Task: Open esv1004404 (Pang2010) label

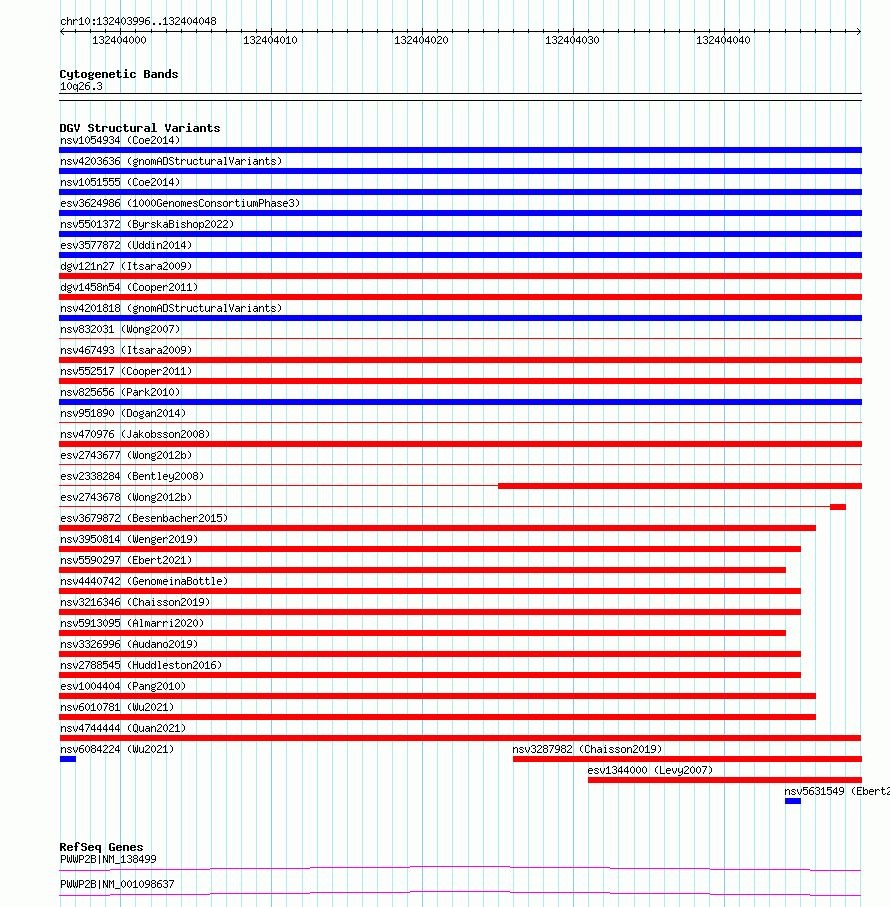Action: 123,687
